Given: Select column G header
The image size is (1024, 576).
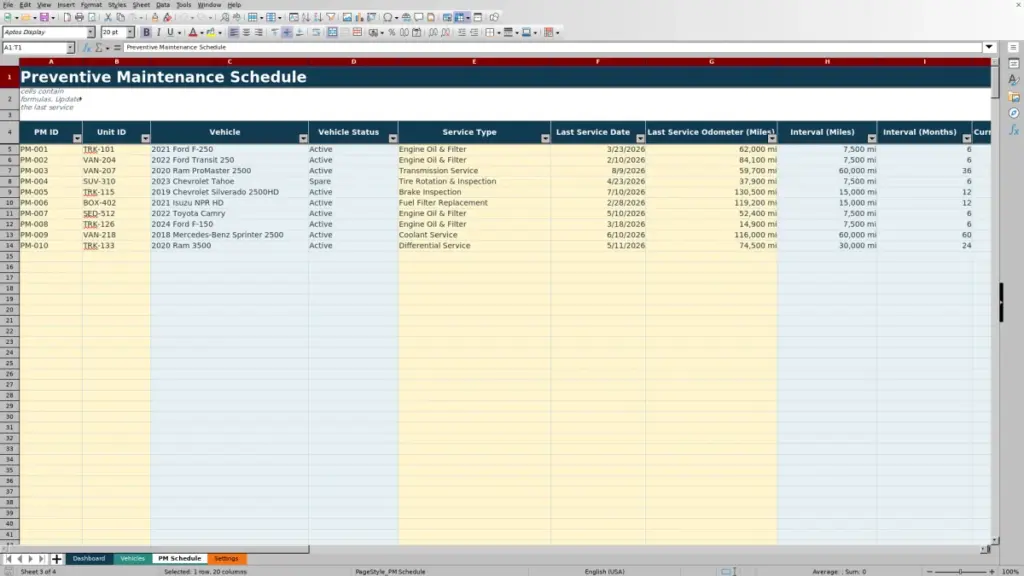Looking at the screenshot, I should point(712,62).
